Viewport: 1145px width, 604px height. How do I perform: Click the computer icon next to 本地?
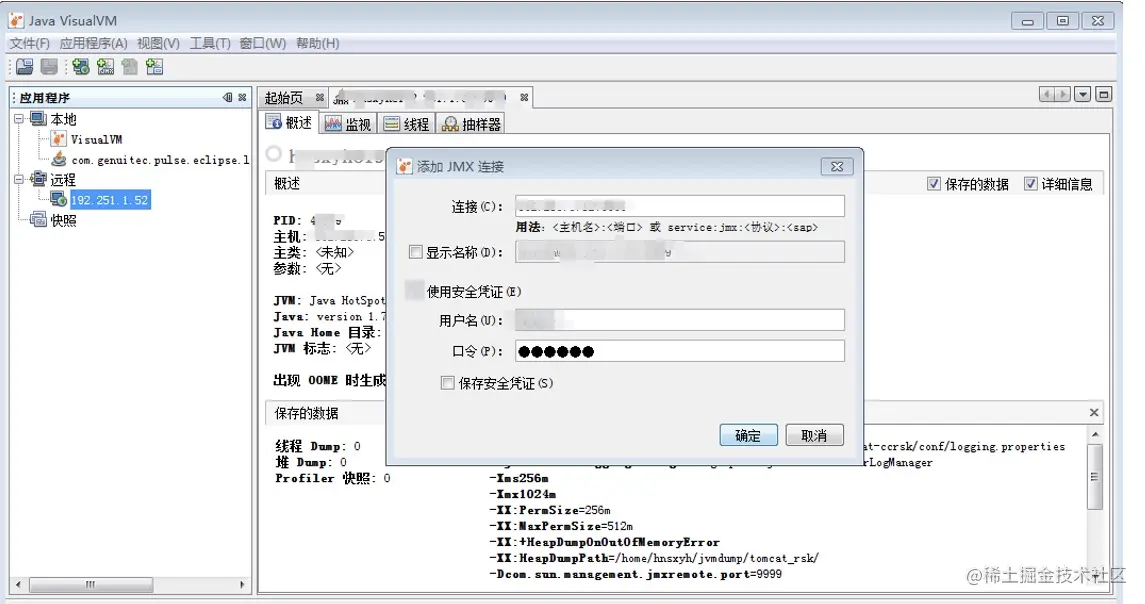tap(39, 118)
